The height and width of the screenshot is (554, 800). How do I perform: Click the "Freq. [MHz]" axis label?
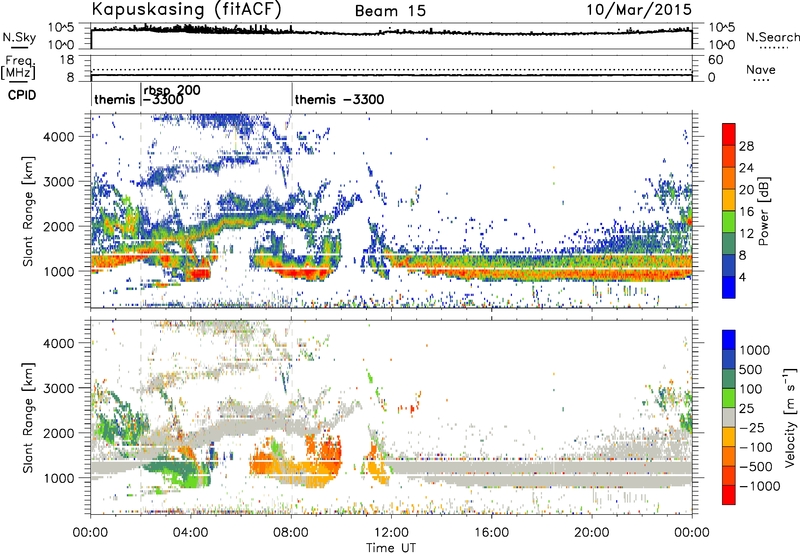pyautogui.click(x=19, y=68)
